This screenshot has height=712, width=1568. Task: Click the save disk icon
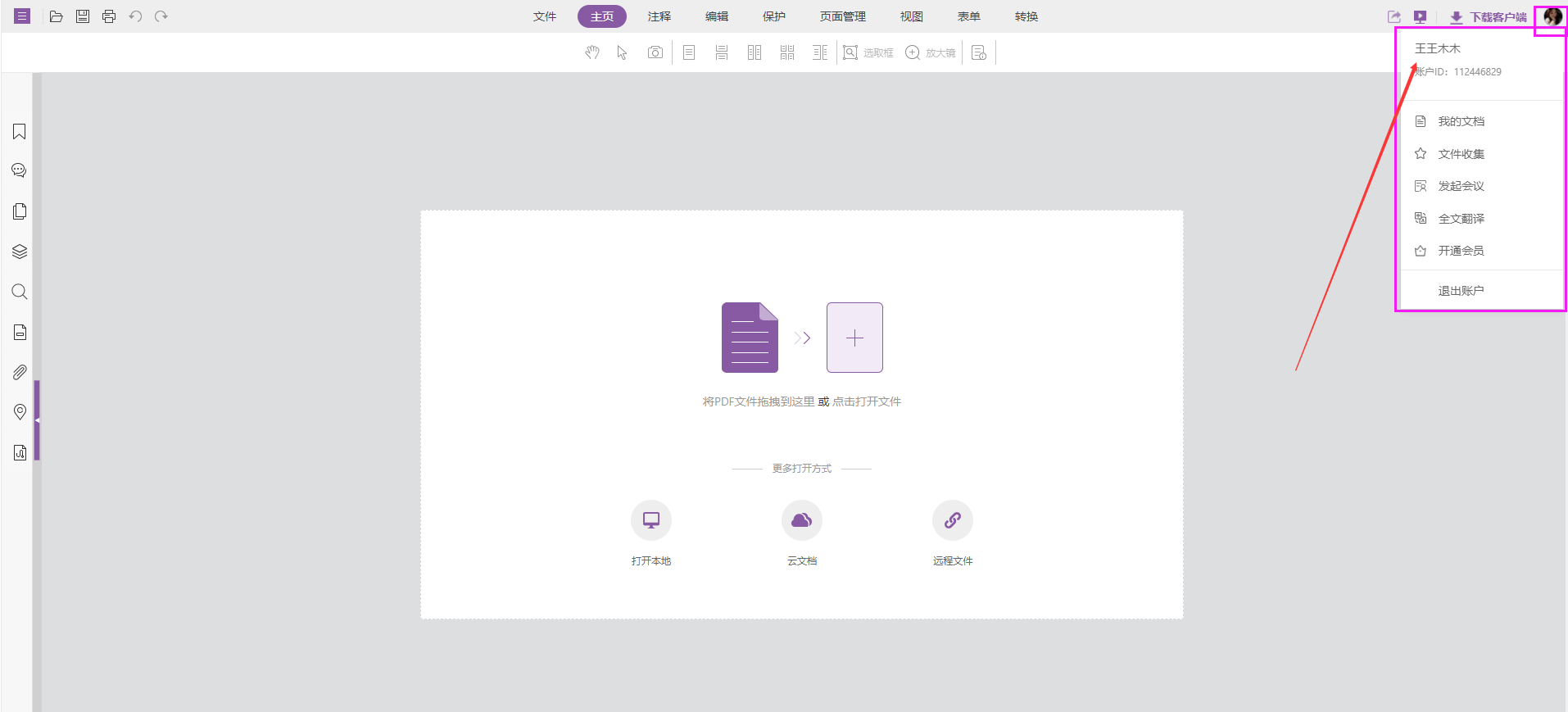coord(83,16)
